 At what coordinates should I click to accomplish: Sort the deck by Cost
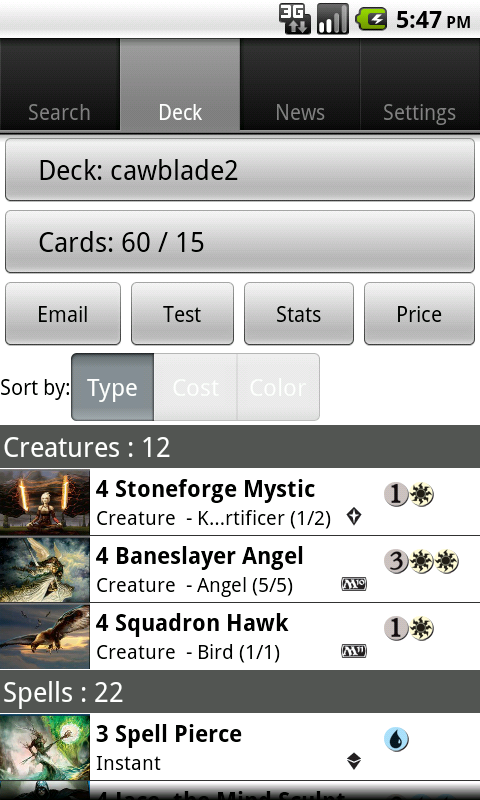point(195,387)
